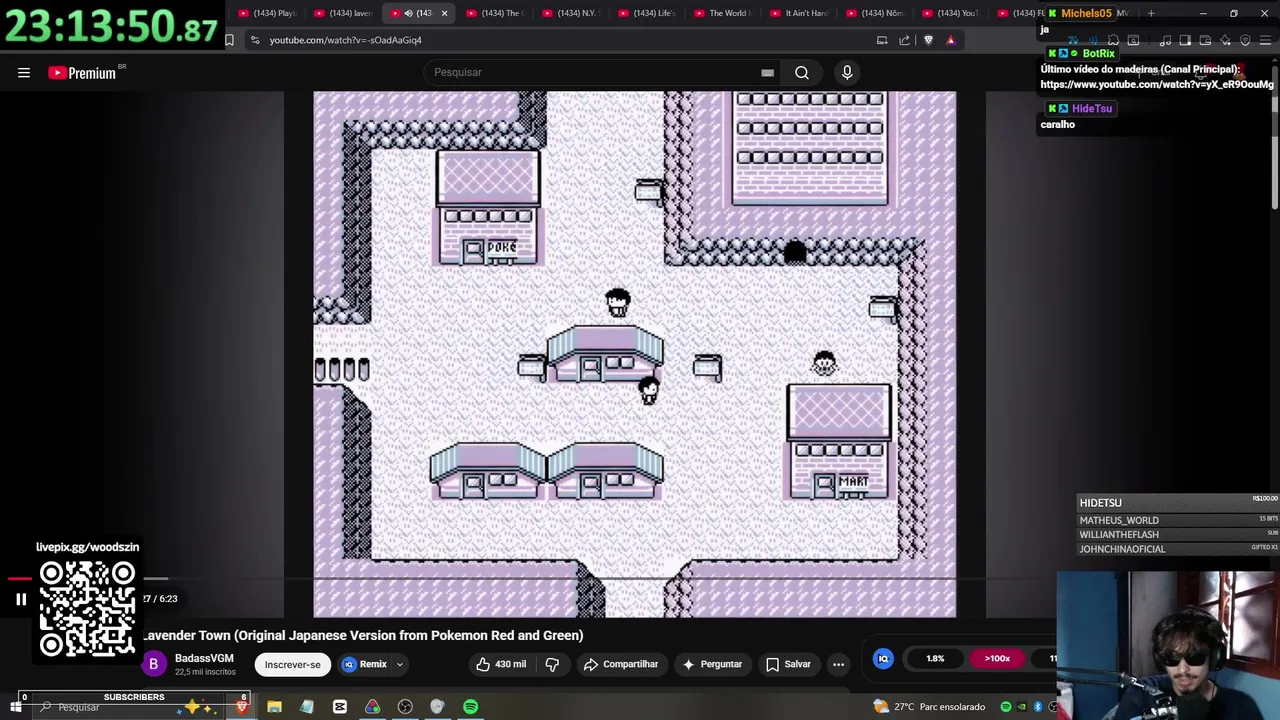Click the HideTsu username in chat

tap(1092, 108)
